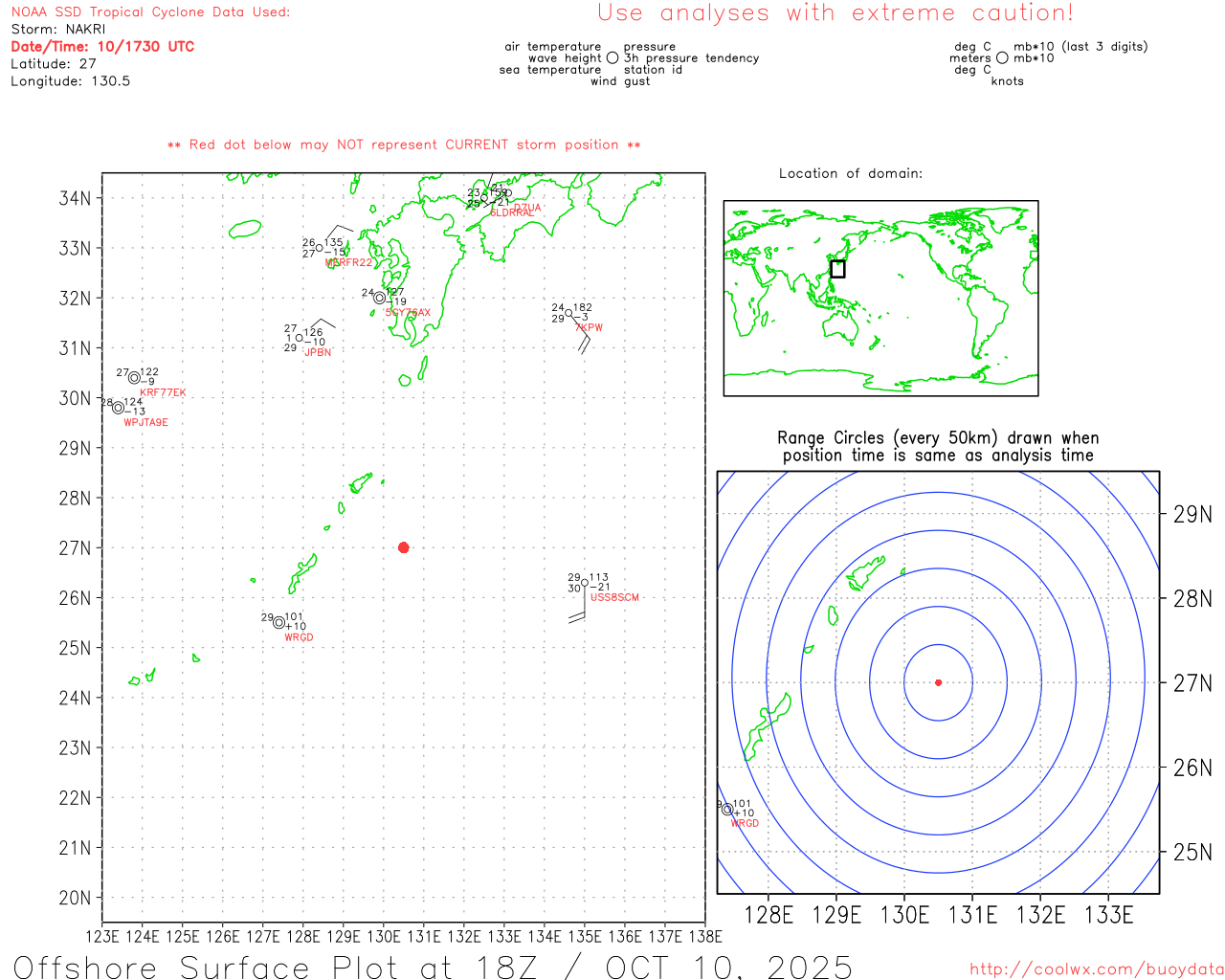Click the units legend circle beside 'mb*10'

coord(1002,57)
